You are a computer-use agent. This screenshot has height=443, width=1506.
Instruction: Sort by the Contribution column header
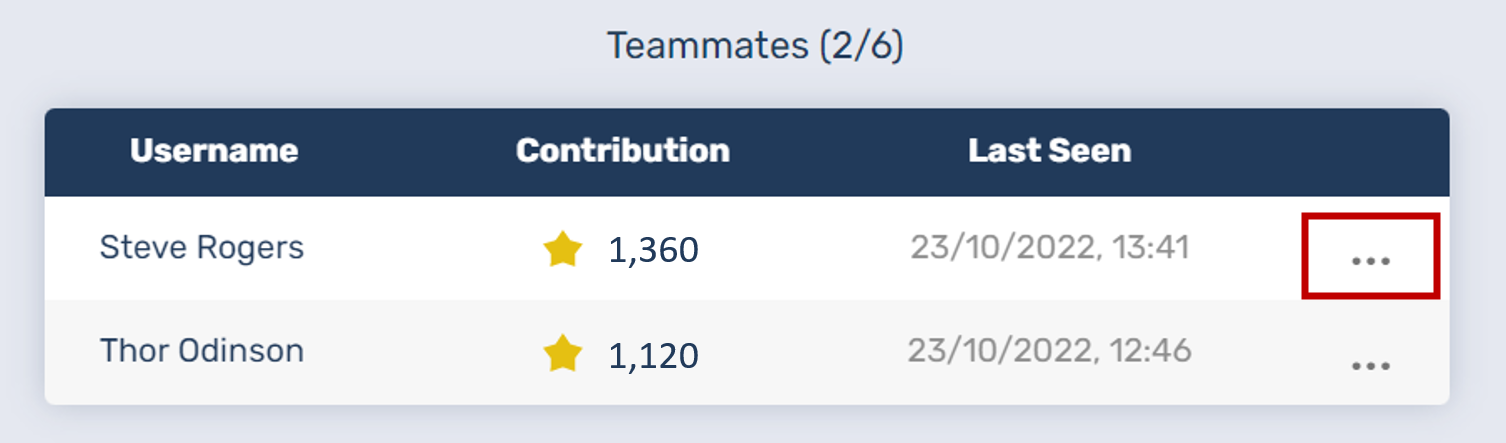(x=622, y=151)
